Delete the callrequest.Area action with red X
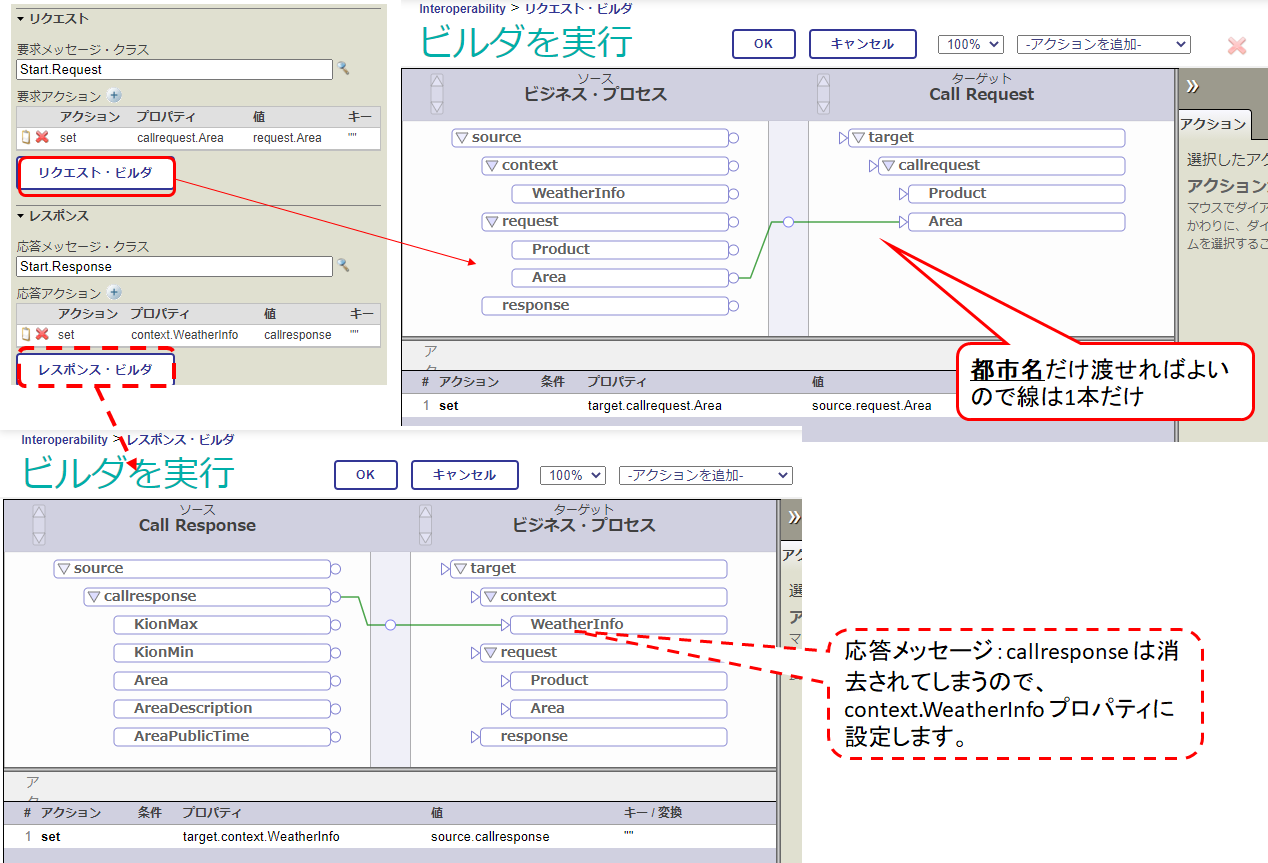Image resolution: width=1268 pixels, height=863 pixels. tap(42, 138)
